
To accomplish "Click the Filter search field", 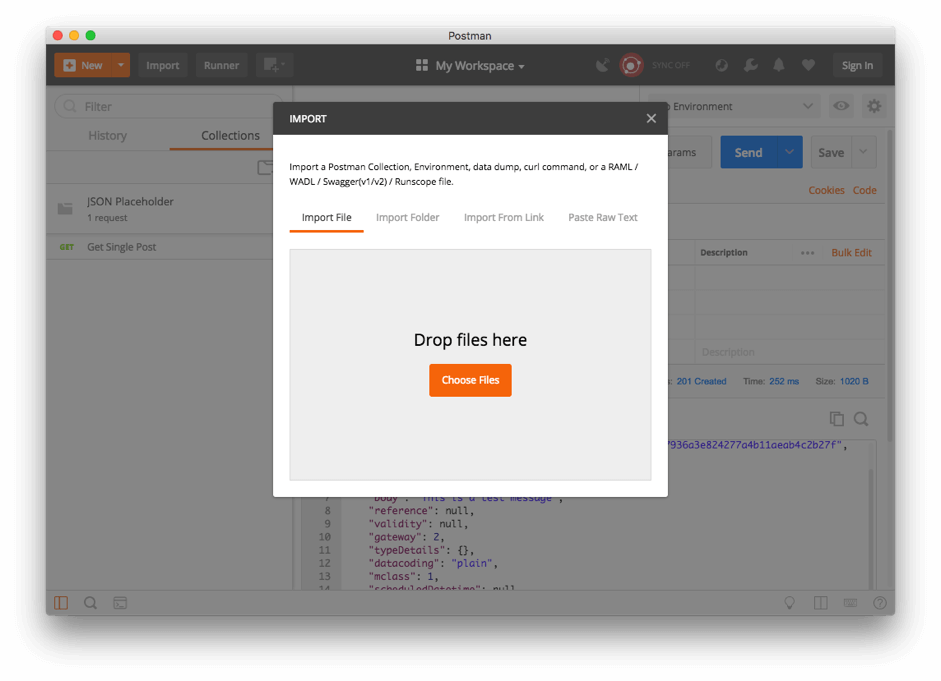I will pyautogui.click(x=168, y=106).
